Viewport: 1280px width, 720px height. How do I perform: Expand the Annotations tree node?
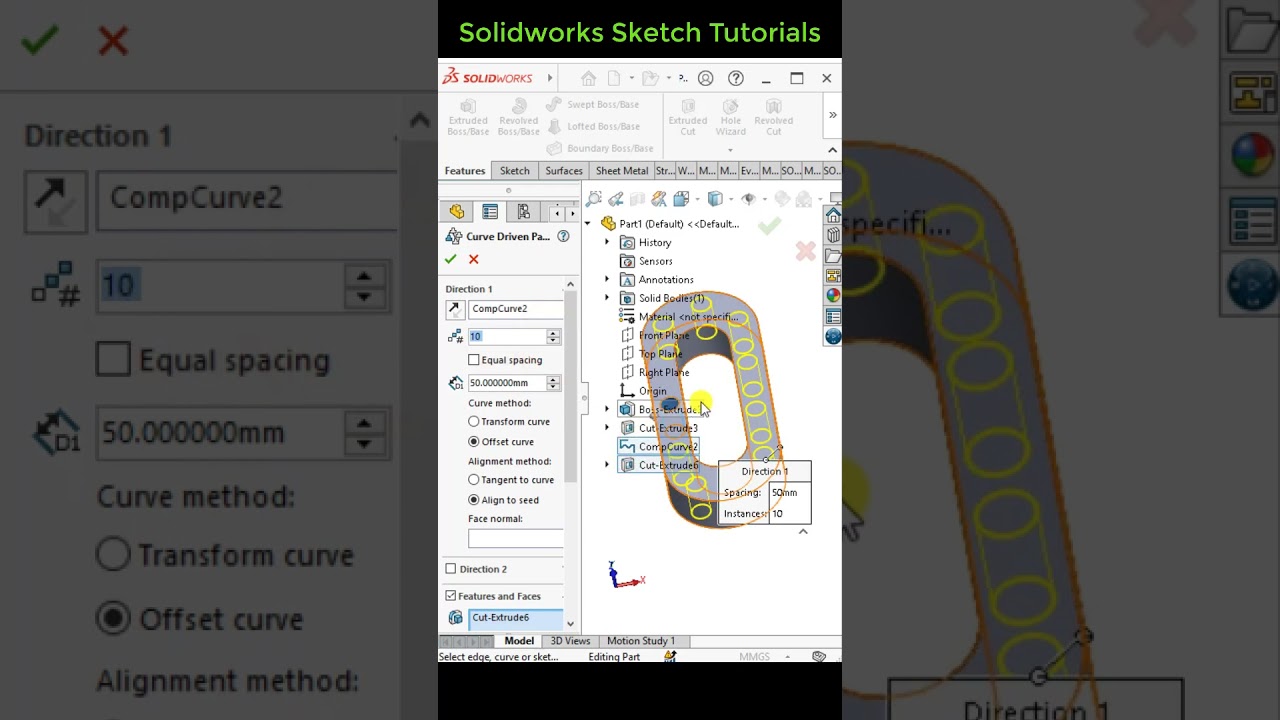[607, 280]
